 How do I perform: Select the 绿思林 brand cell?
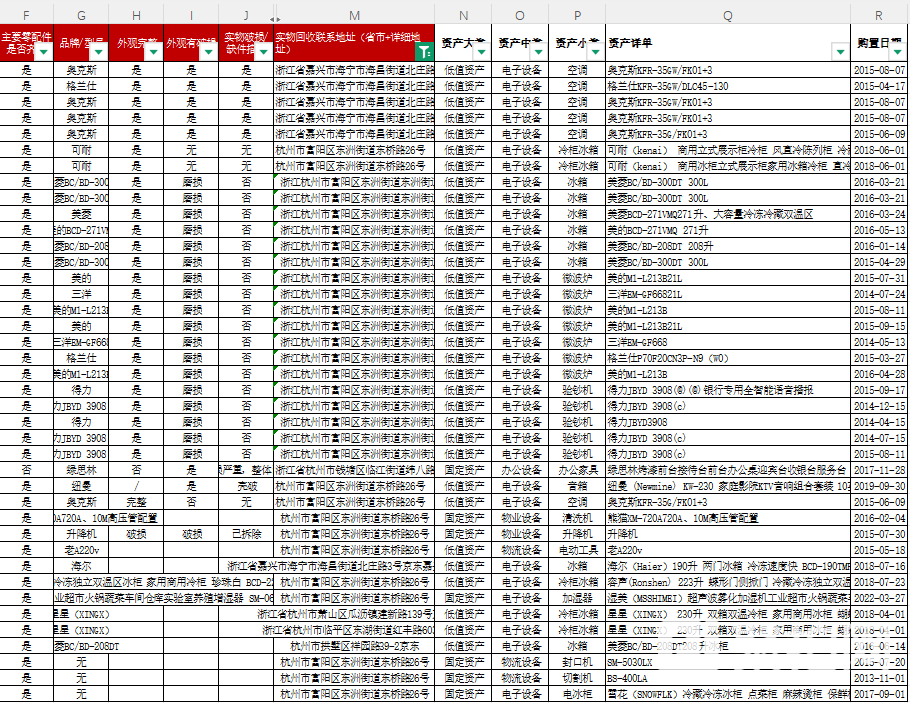(81, 470)
